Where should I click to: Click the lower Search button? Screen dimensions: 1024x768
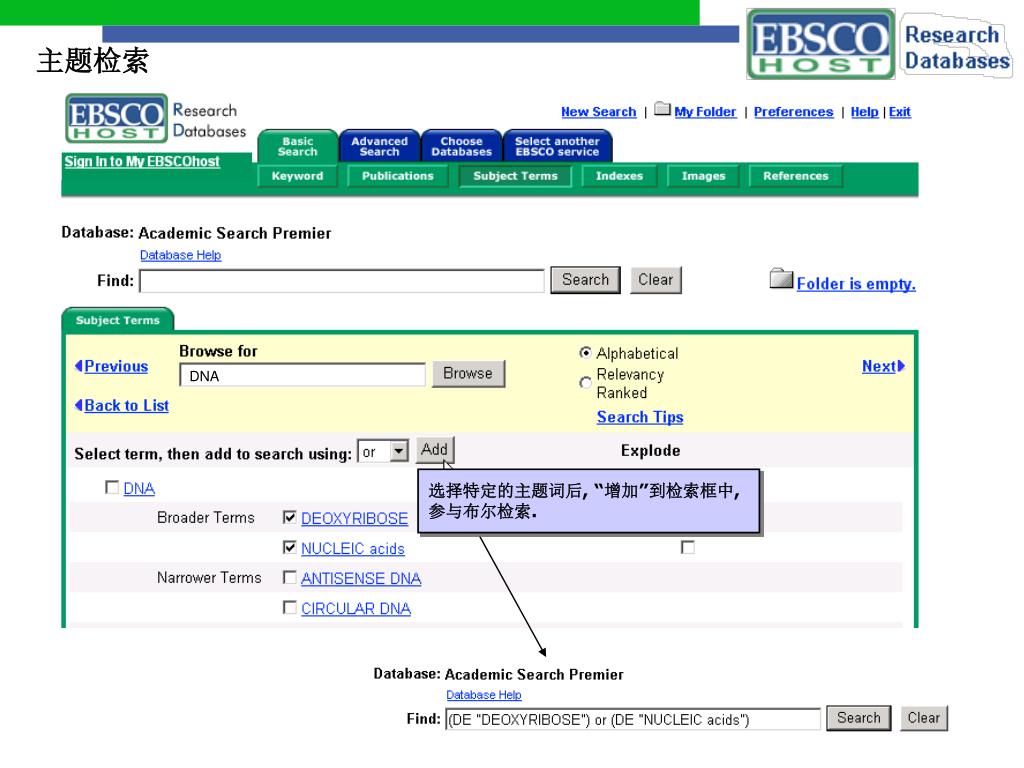click(x=859, y=718)
